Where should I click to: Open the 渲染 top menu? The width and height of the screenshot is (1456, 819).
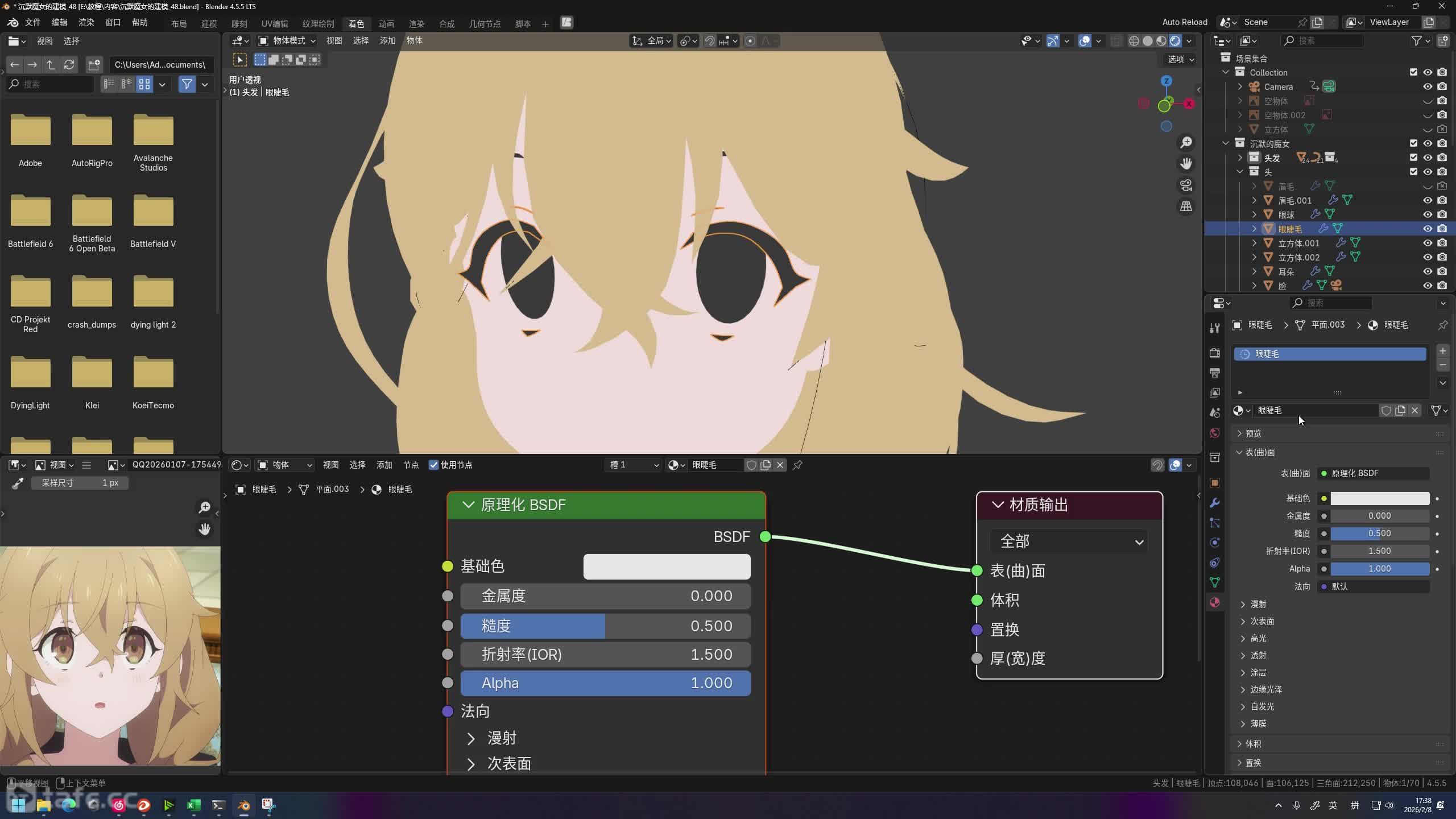86,22
